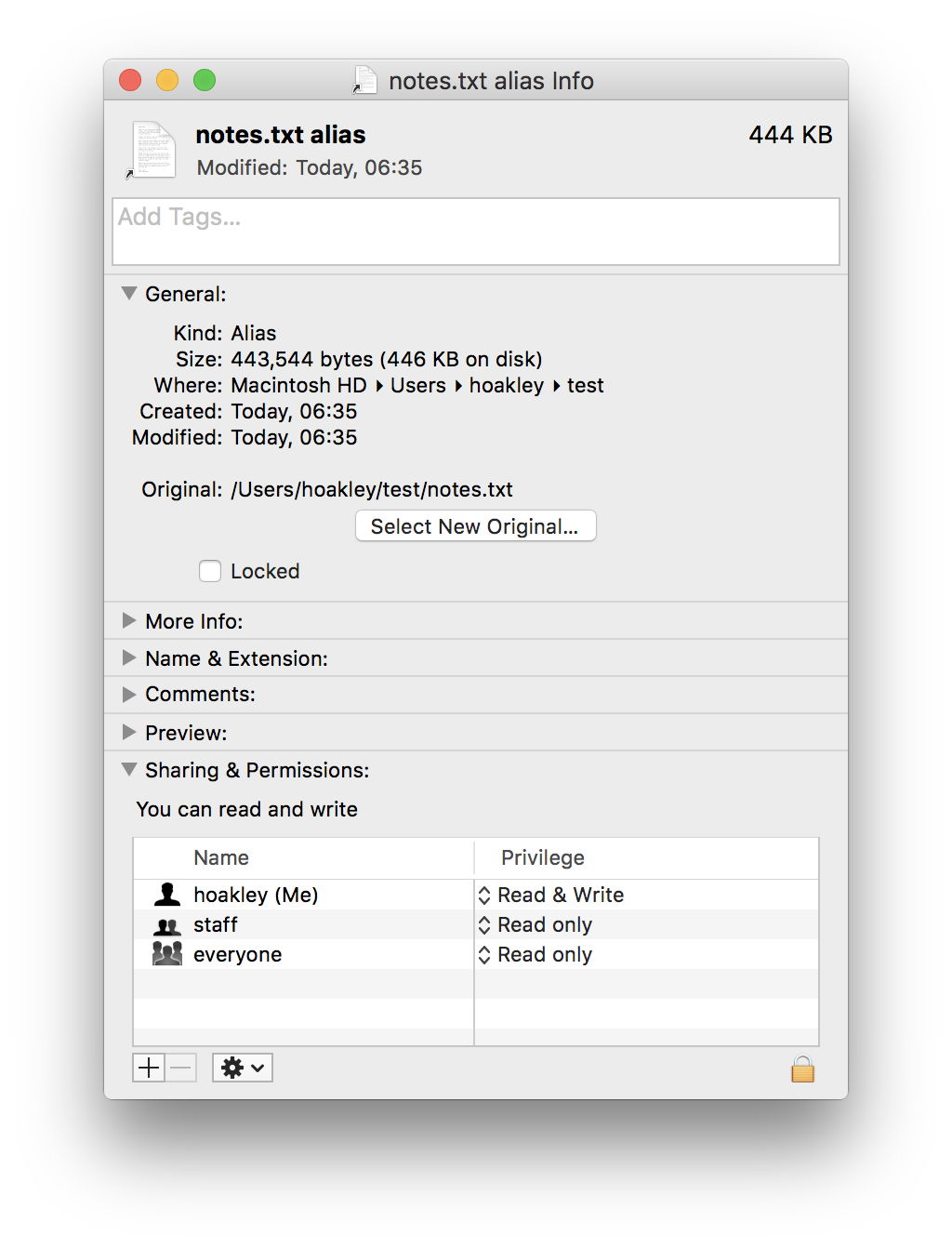Collapse the Sharing & Permissions section
Viewport: 952px width, 1248px height.
(129, 770)
